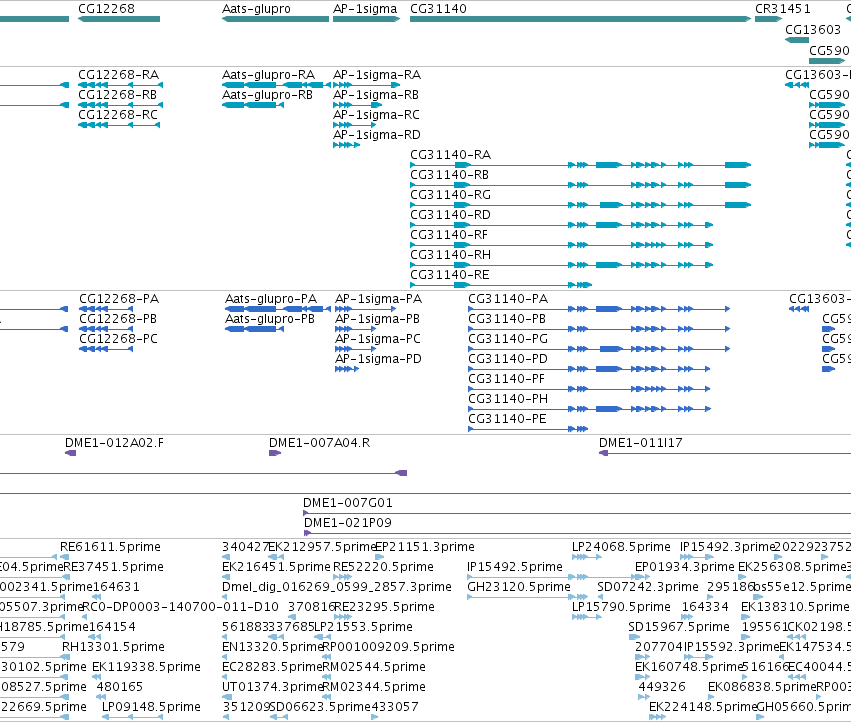This screenshot has height=722, width=851.
Task: Click clone DME1-021P09
Action: click(347, 523)
